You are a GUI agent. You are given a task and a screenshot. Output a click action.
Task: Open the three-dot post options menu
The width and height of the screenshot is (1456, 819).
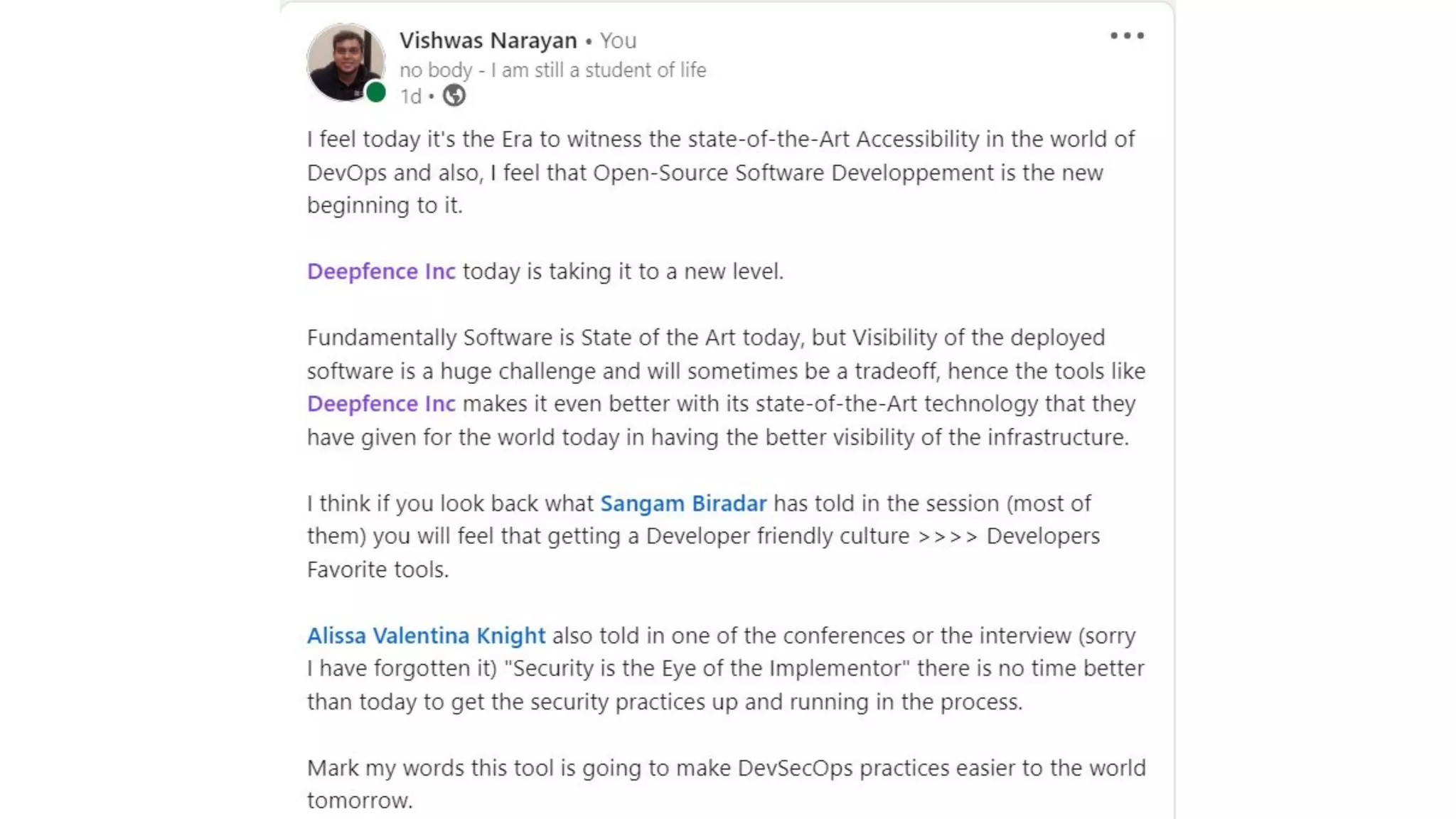1127,36
